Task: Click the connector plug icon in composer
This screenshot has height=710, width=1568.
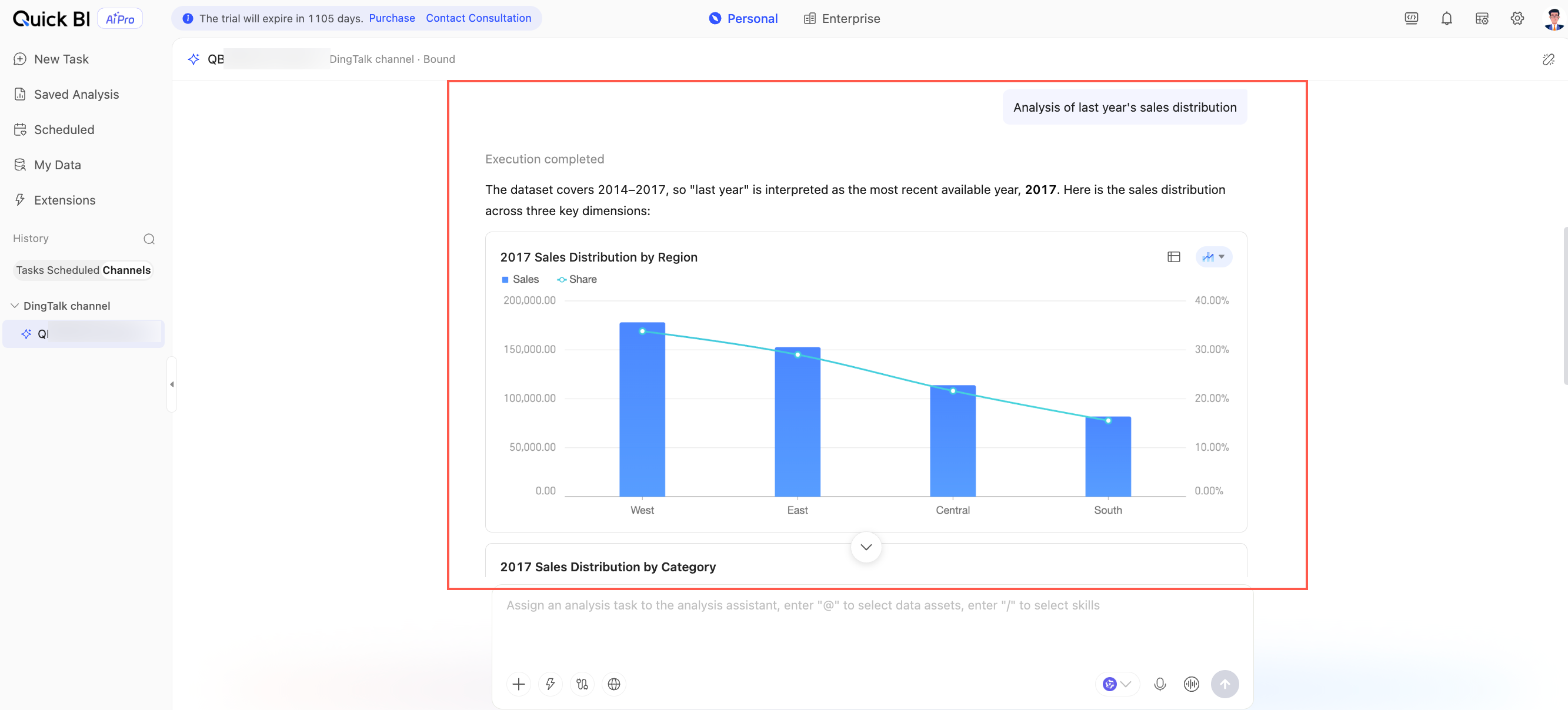Action: click(582, 684)
